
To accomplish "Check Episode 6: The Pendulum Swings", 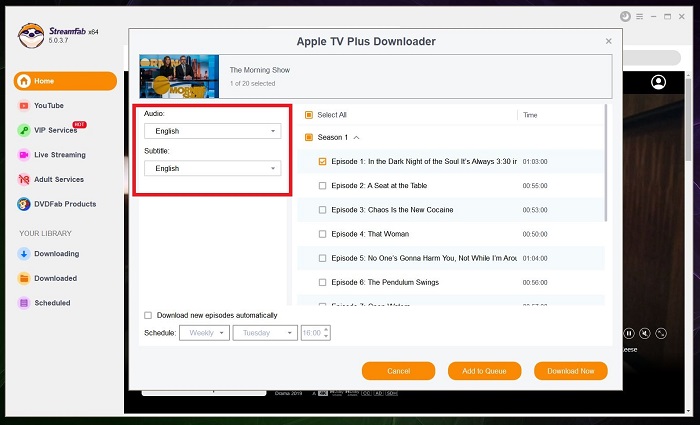I will pos(322,282).
